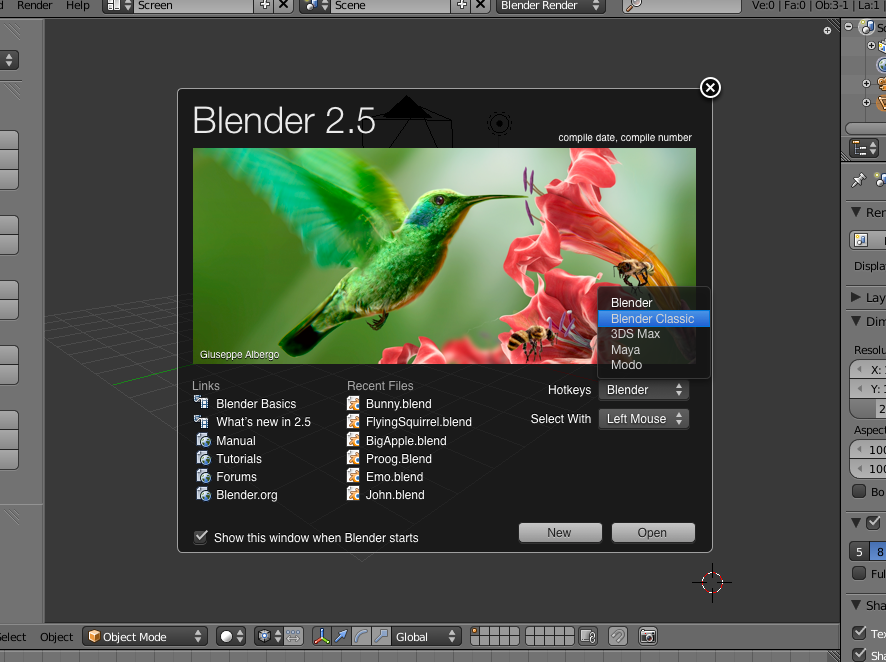This screenshot has width=886, height=662.
Task: Select the first layer button
Action: tap(475, 631)
